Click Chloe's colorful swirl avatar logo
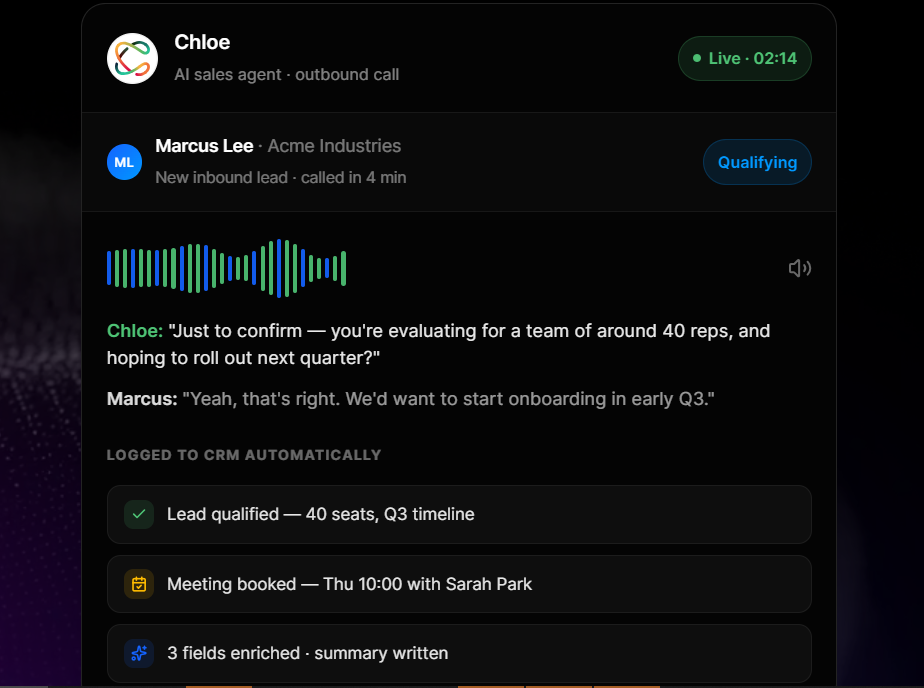Image resolution: width=924 pixels, height=688 pixels. point(133,58)
